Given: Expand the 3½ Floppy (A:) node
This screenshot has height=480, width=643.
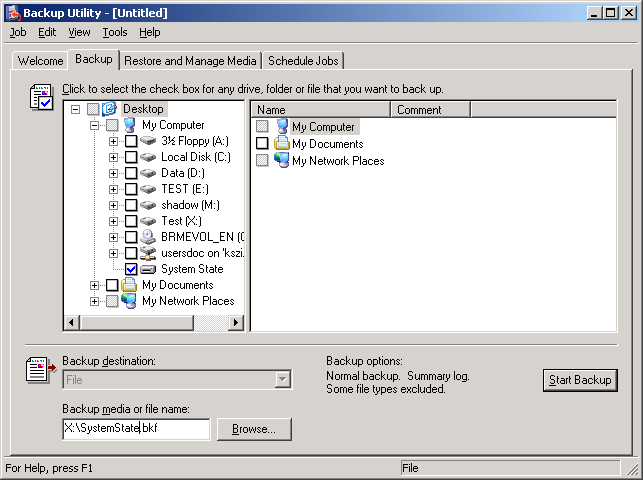Looking at the screenshot, I should pos(114,141).
